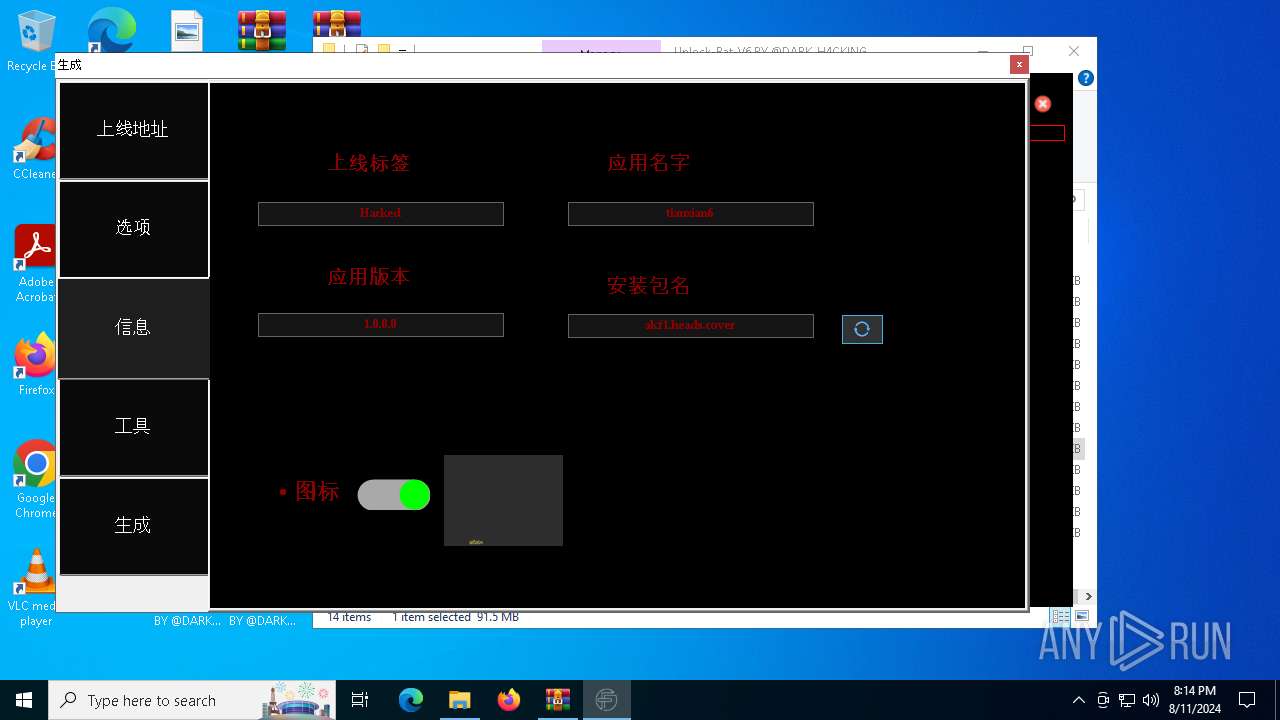
Task: Click the Explorer horizontal scrollbar right arrow
Action: tap(1088, 597)
